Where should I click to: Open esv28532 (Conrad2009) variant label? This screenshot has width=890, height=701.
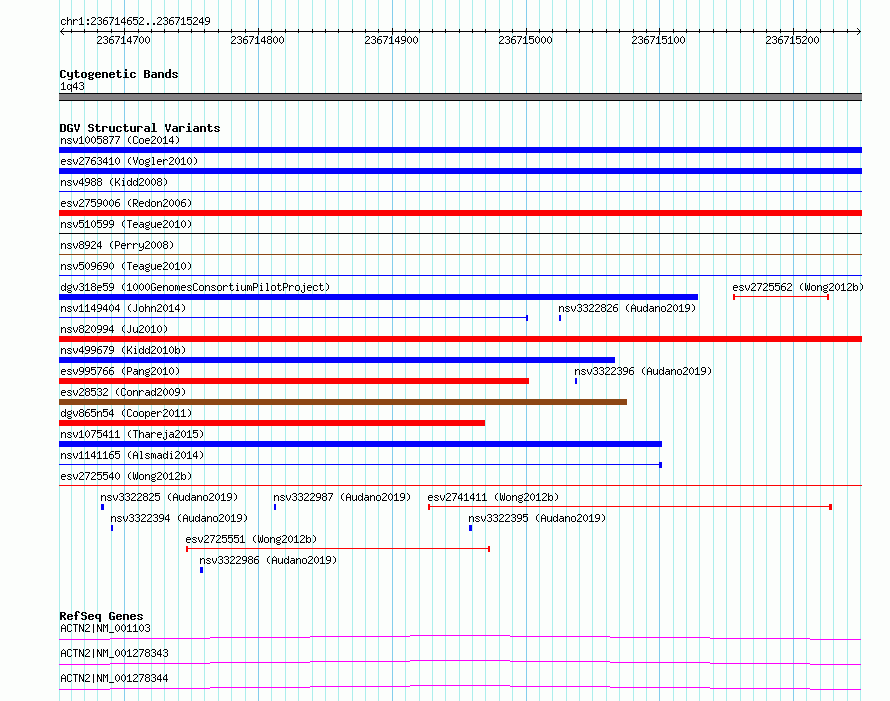point(123,392)
